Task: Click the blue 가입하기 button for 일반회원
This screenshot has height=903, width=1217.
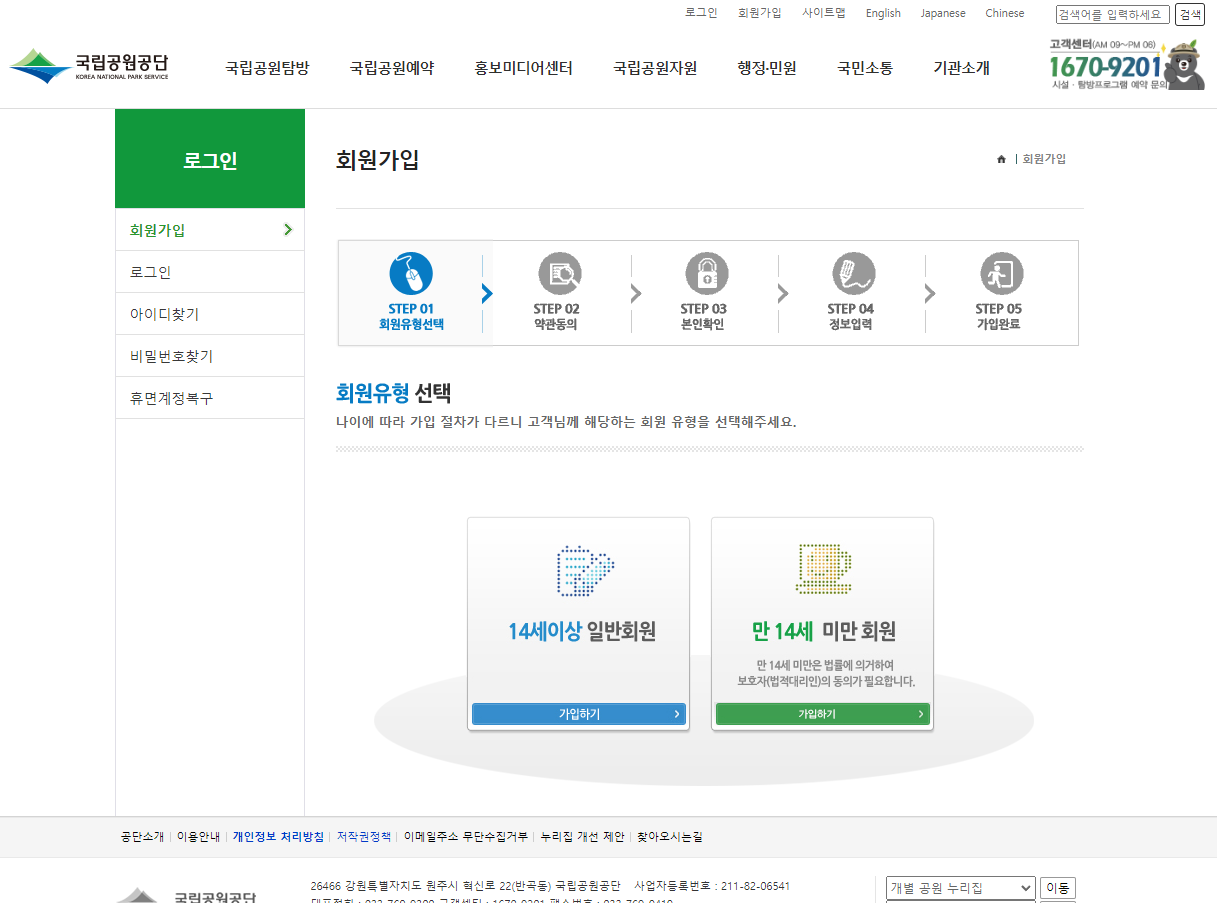Action: point(579,714)
